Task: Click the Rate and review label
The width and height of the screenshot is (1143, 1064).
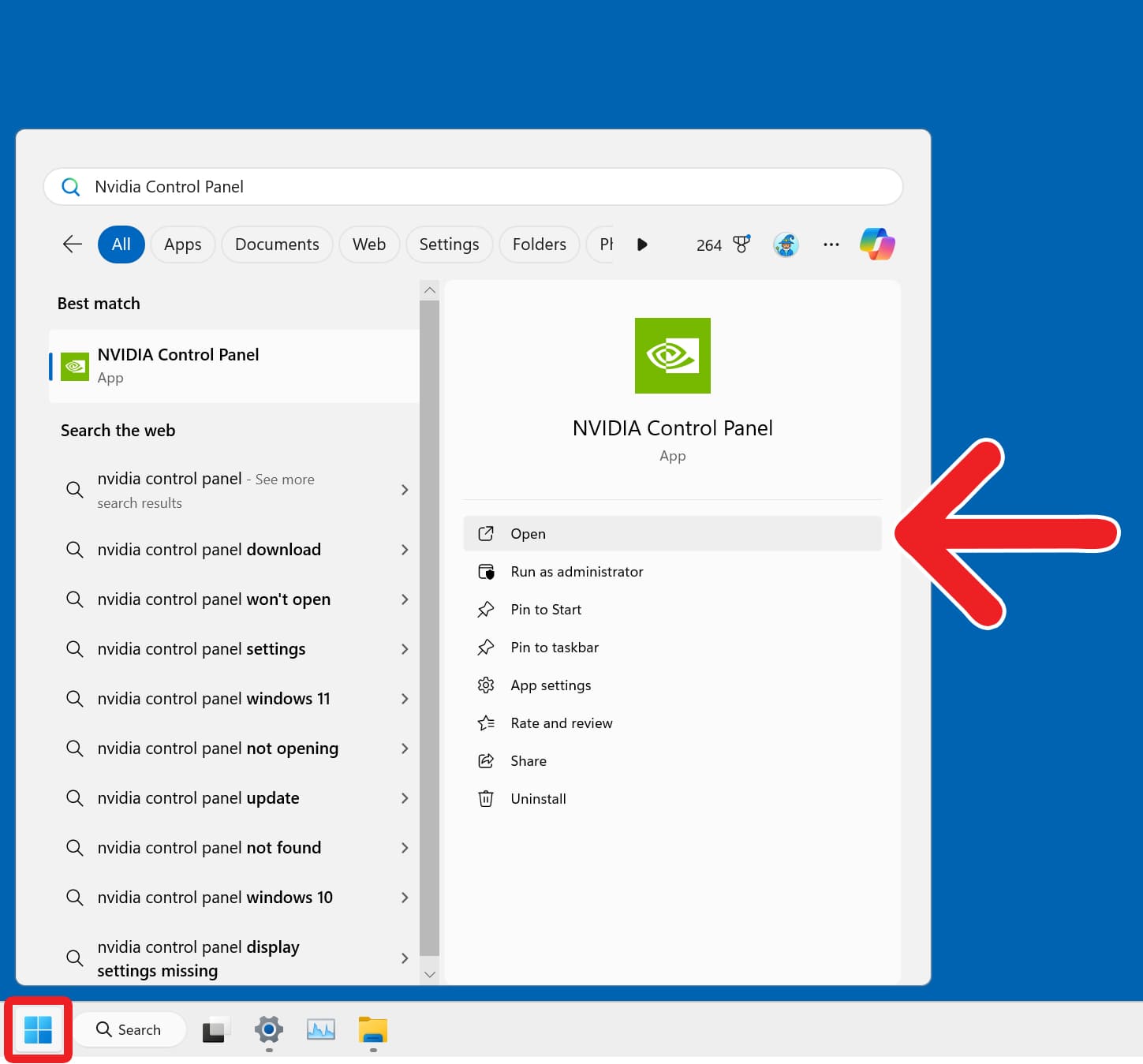Action: [x=562, y=723]
